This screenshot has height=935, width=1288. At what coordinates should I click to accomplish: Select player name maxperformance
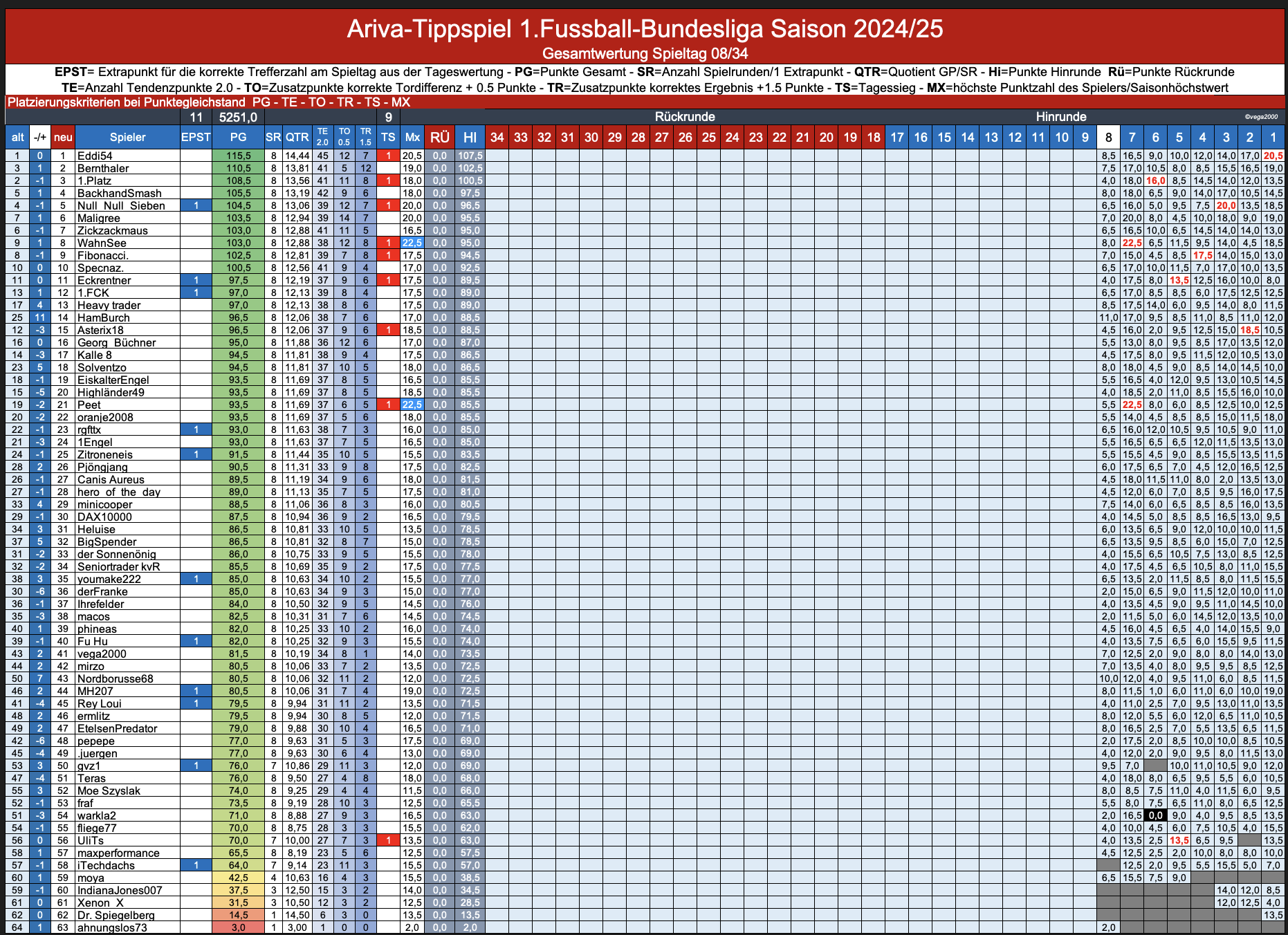(x=118, y=853)
